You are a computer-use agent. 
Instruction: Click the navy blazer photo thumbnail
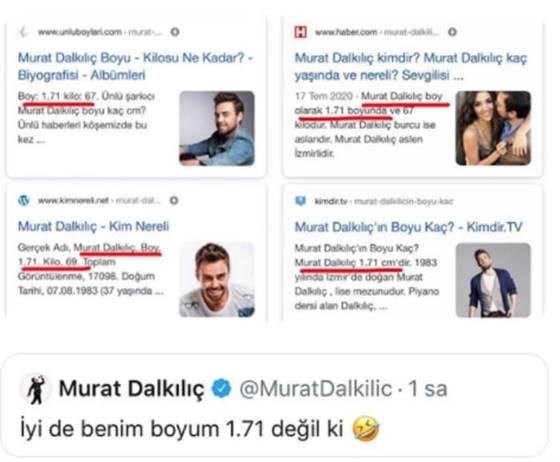click(493, 280)
